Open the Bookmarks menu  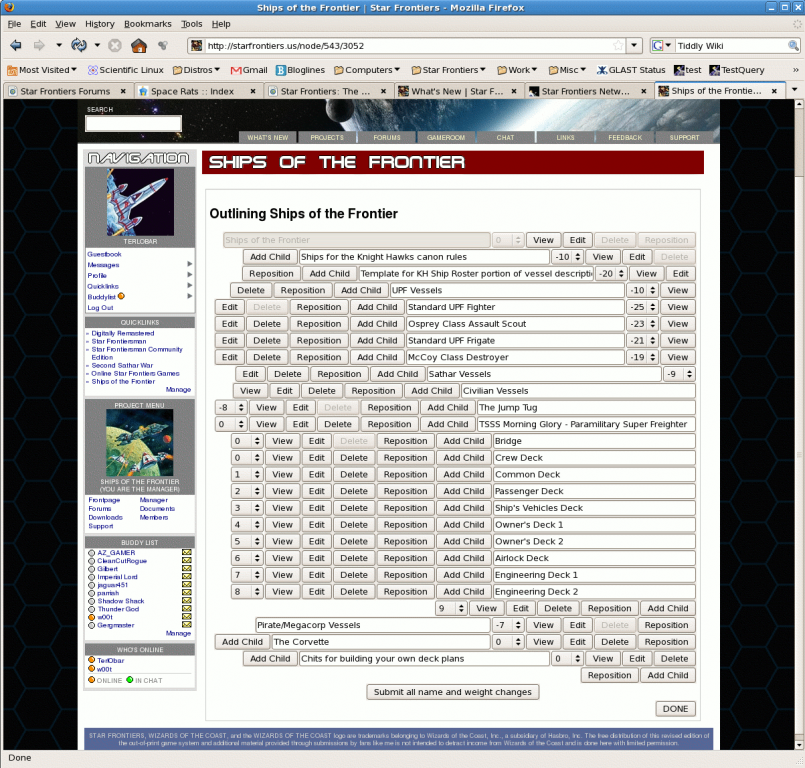pos(147,23)
